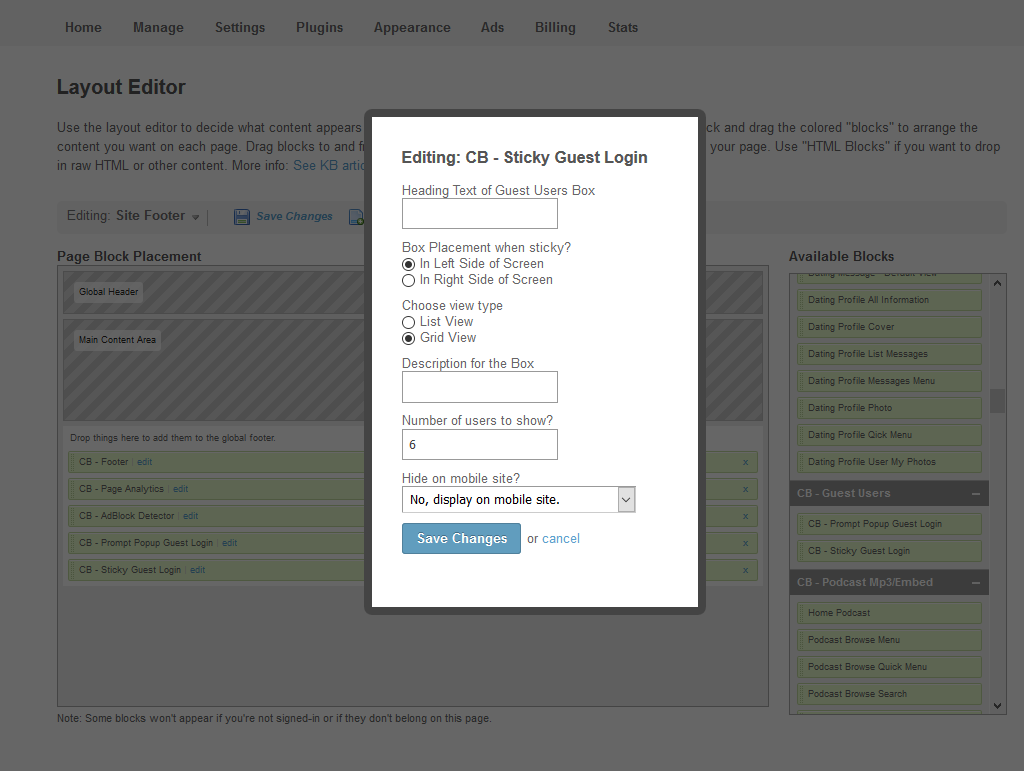The image size is (1024, 771).
Task: Open the Plugins menu
Action: 319,28
